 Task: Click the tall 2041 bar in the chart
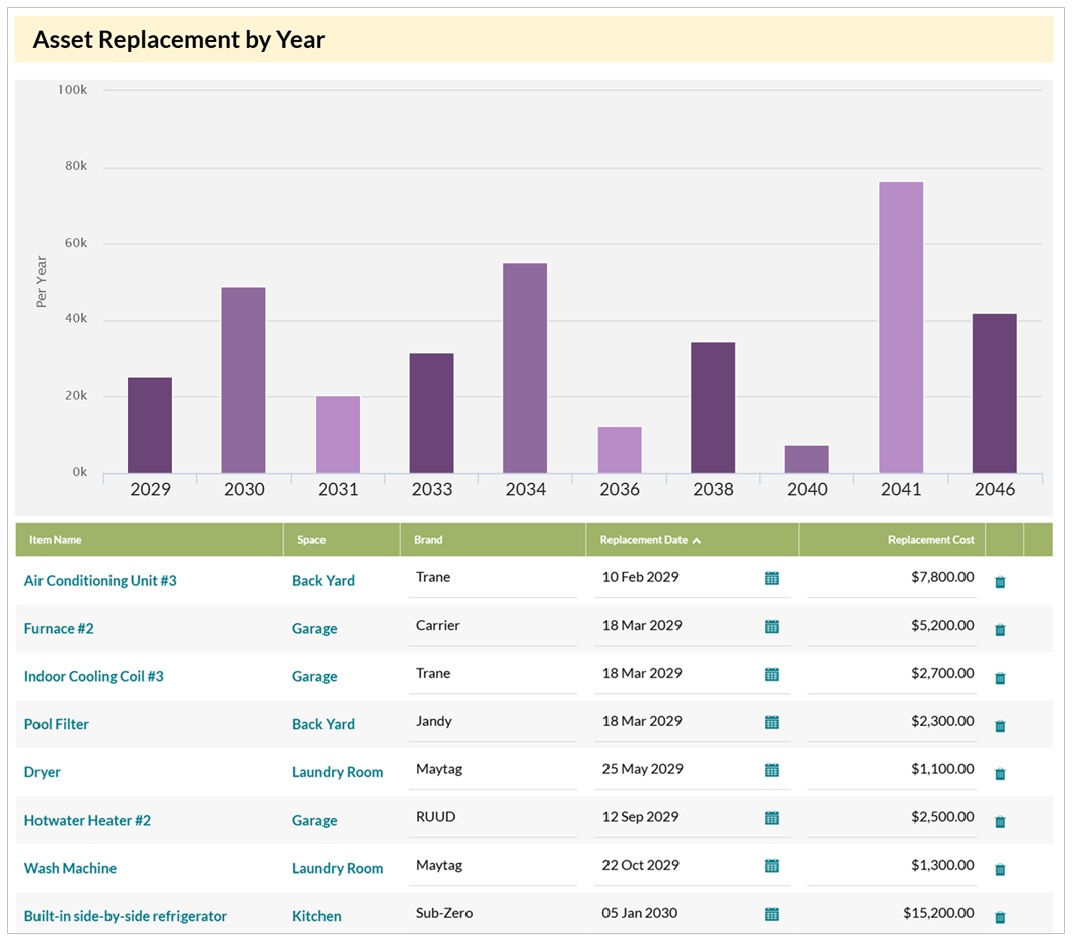point(901,320)
